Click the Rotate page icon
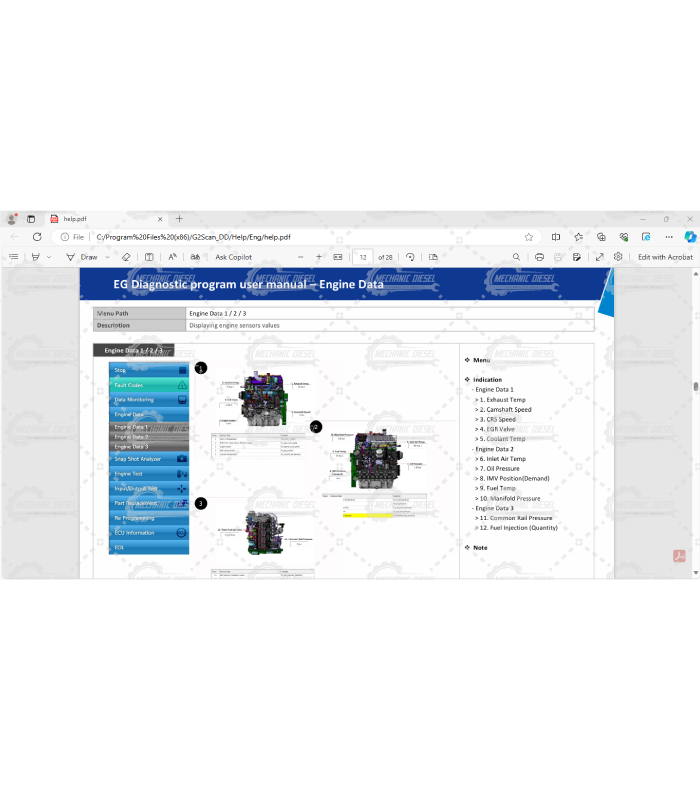This screenshot has width=700, height=800. (410, 257)
